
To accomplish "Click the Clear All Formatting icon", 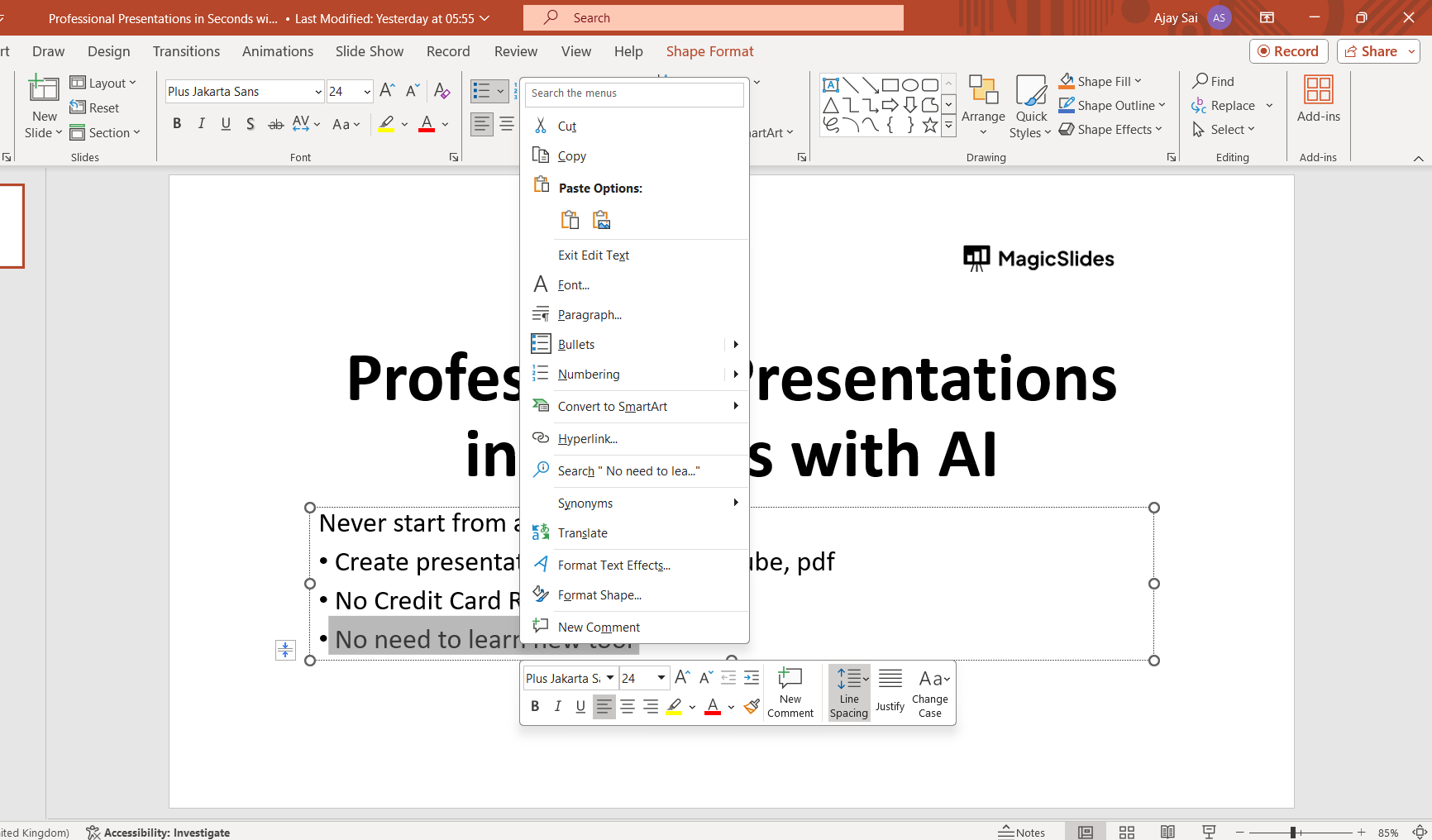I will 442,91.
